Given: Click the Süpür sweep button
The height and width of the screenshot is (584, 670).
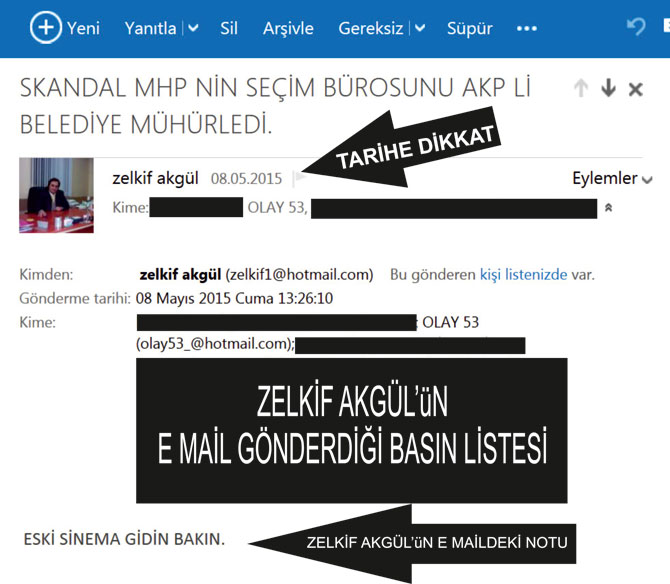Looking at the screenshot, I should tap(470, 29).
